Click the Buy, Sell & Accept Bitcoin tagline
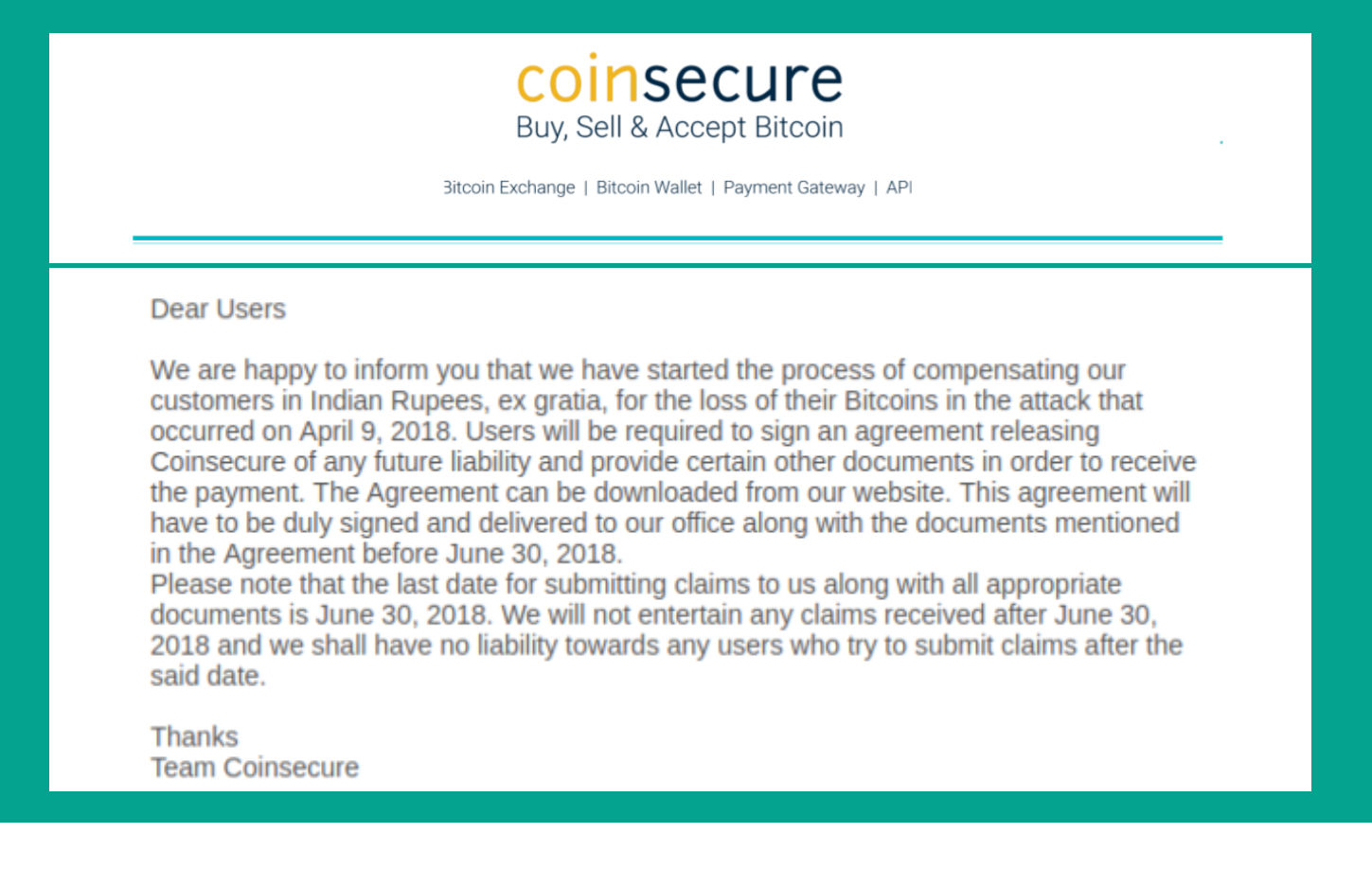This screenshot has width=1372, height=886. click(679, 127)
